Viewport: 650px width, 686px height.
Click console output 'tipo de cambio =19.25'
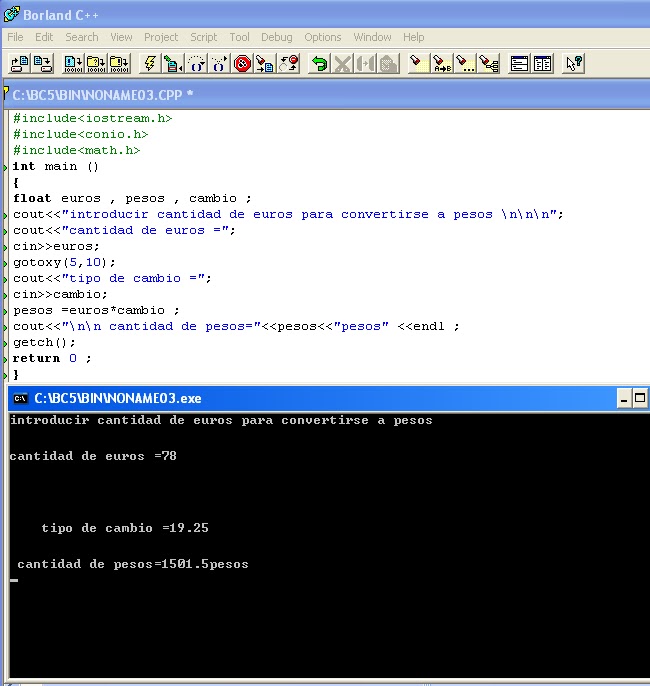(125, 528)
